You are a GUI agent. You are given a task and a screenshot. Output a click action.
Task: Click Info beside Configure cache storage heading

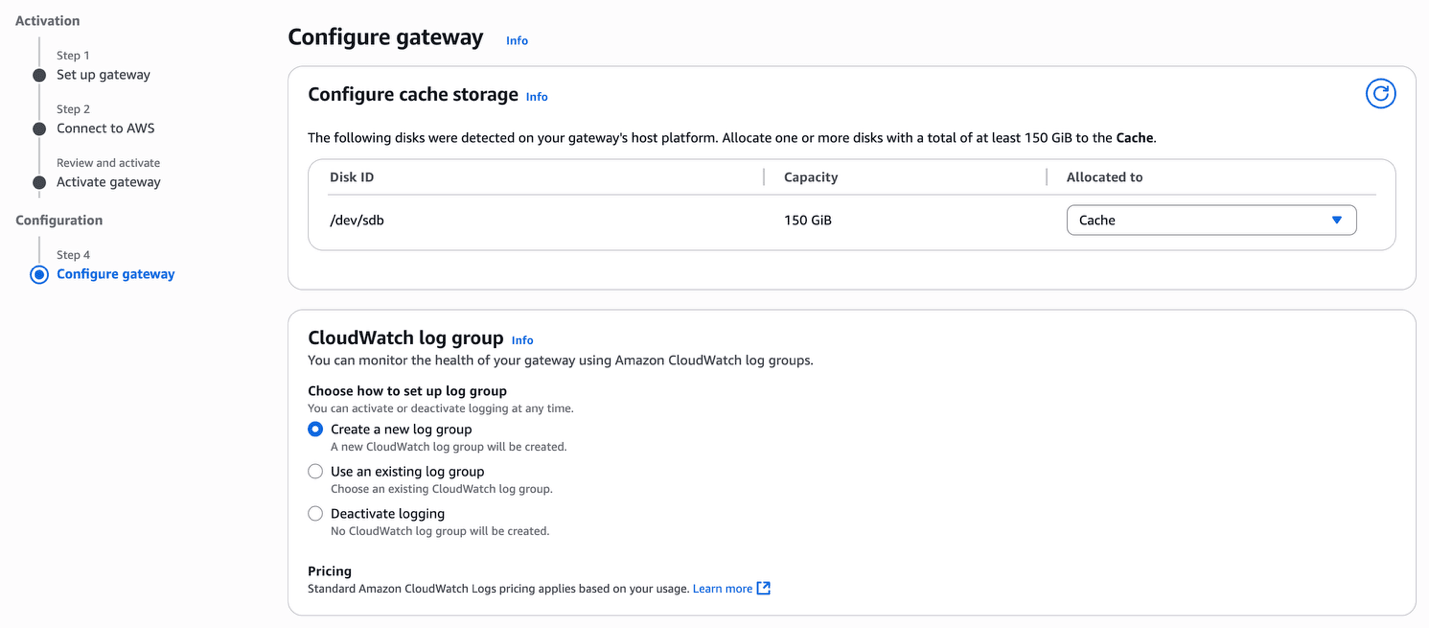pos(536,96)
